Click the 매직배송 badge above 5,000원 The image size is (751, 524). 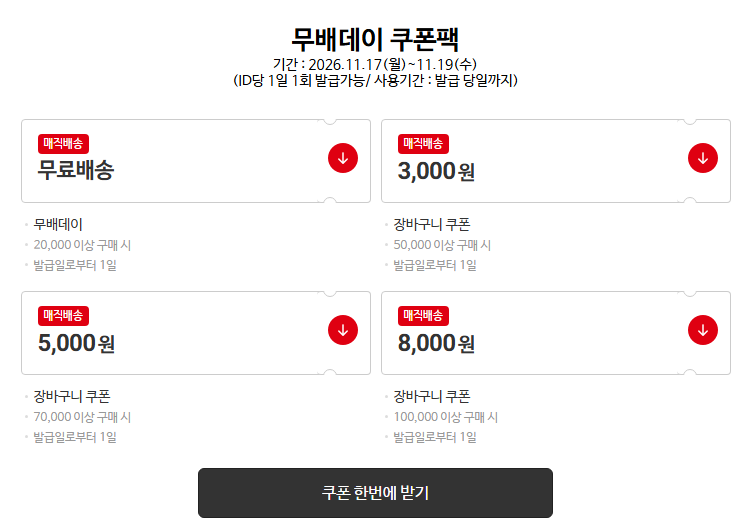coord(64,316)
